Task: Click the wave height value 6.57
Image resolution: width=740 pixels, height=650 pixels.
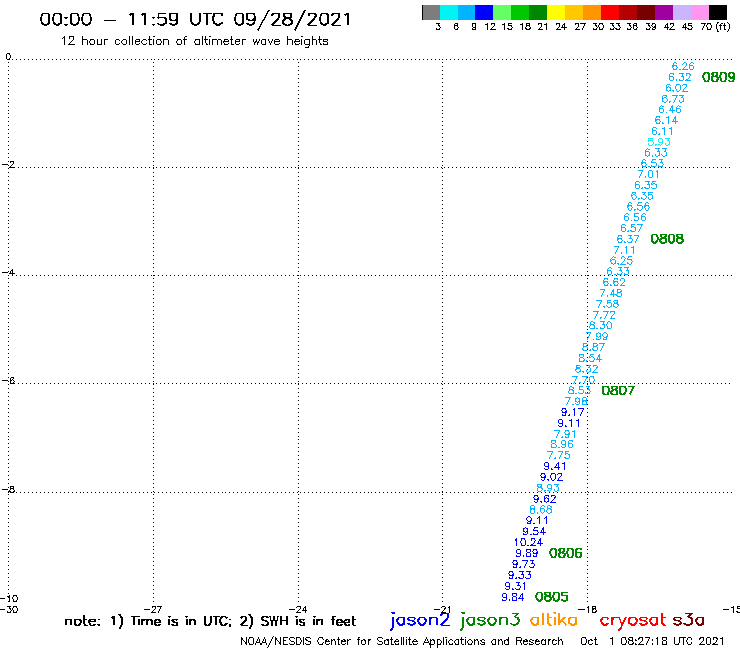Action: (631, 228)
